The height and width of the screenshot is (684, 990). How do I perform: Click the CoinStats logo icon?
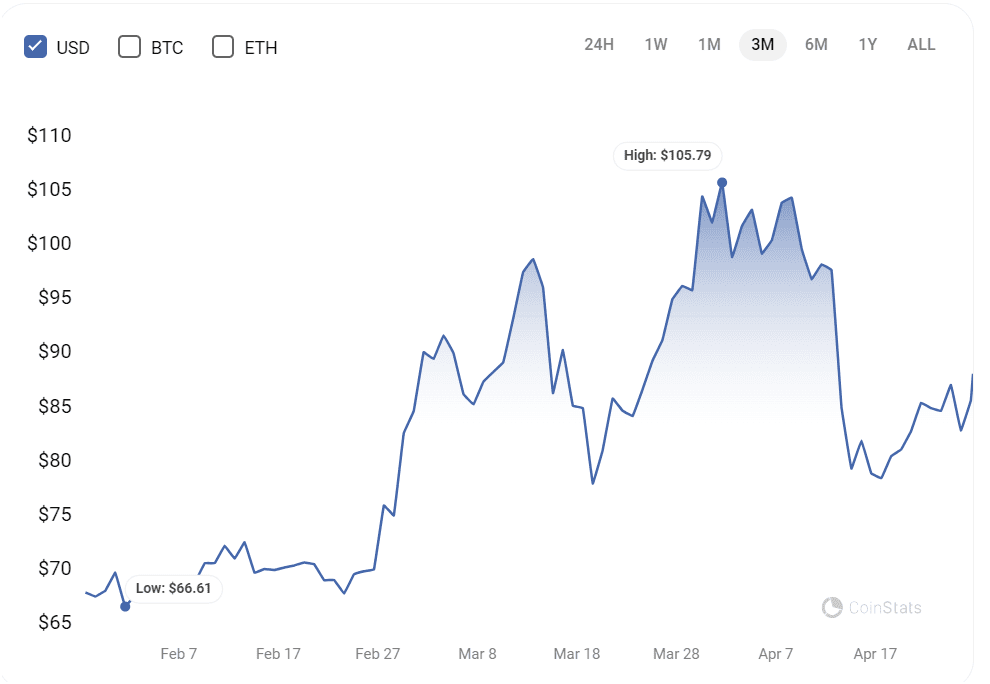(x=832, y=607)
